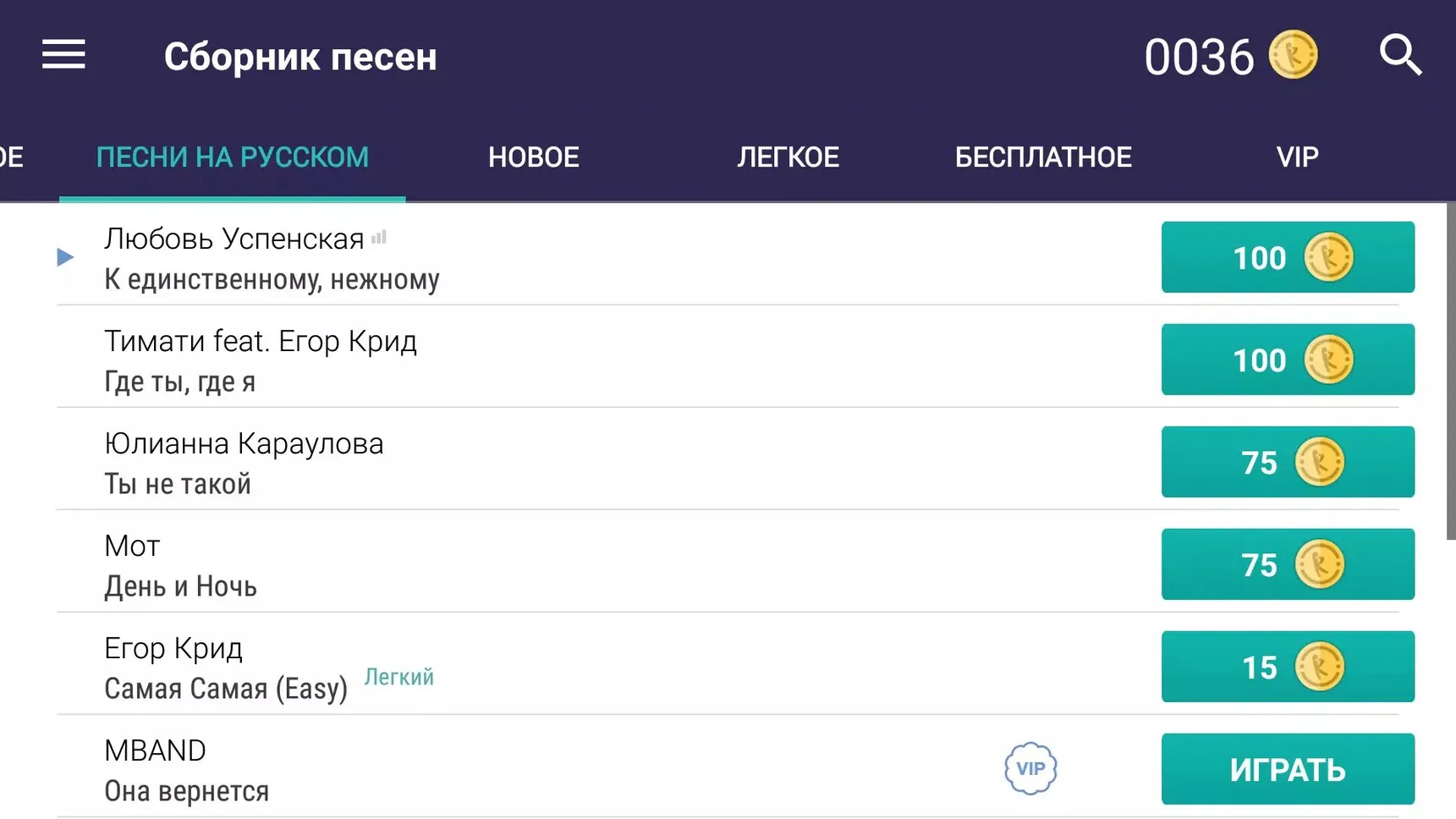Buy Где ты, где я for 100 coins
Image resolution: width=1456 pixels, height=819 pixels.
1288,360
